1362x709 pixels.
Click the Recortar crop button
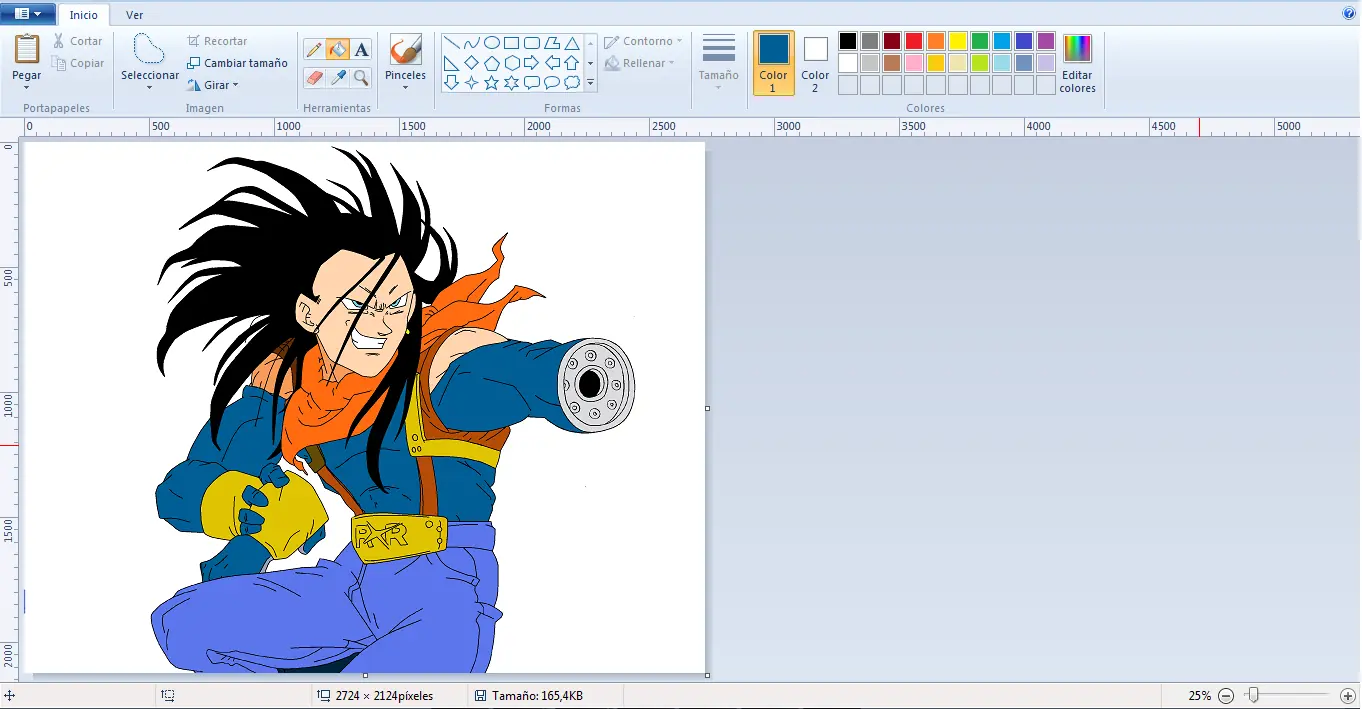(217, 41)
